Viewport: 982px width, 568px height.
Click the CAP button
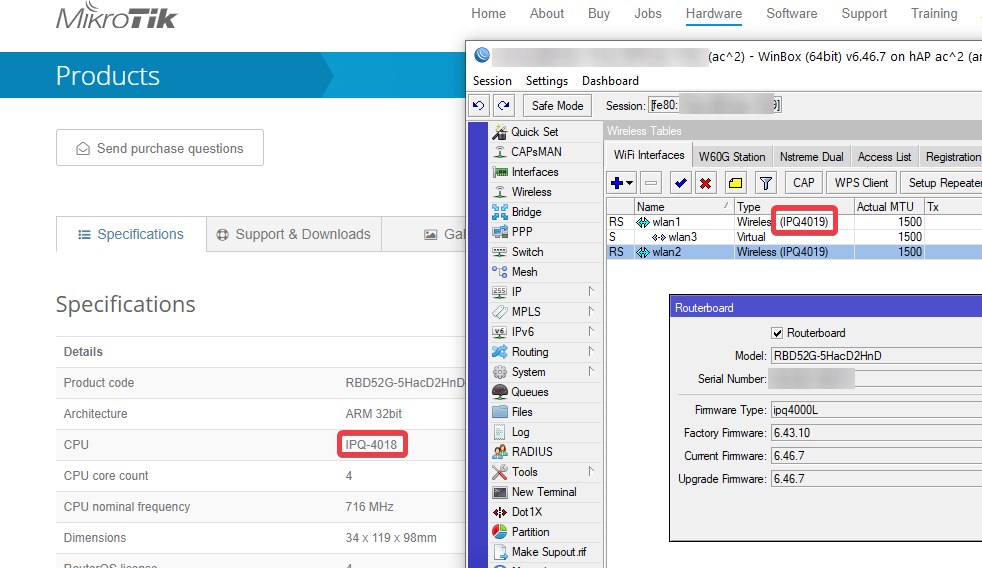click(804, 183)
